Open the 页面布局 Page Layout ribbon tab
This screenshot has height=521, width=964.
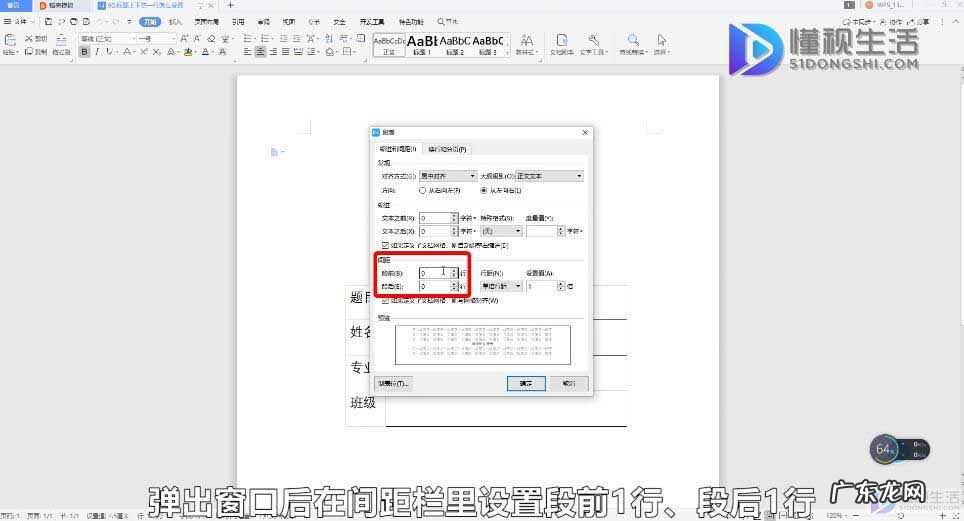(207, 22)
